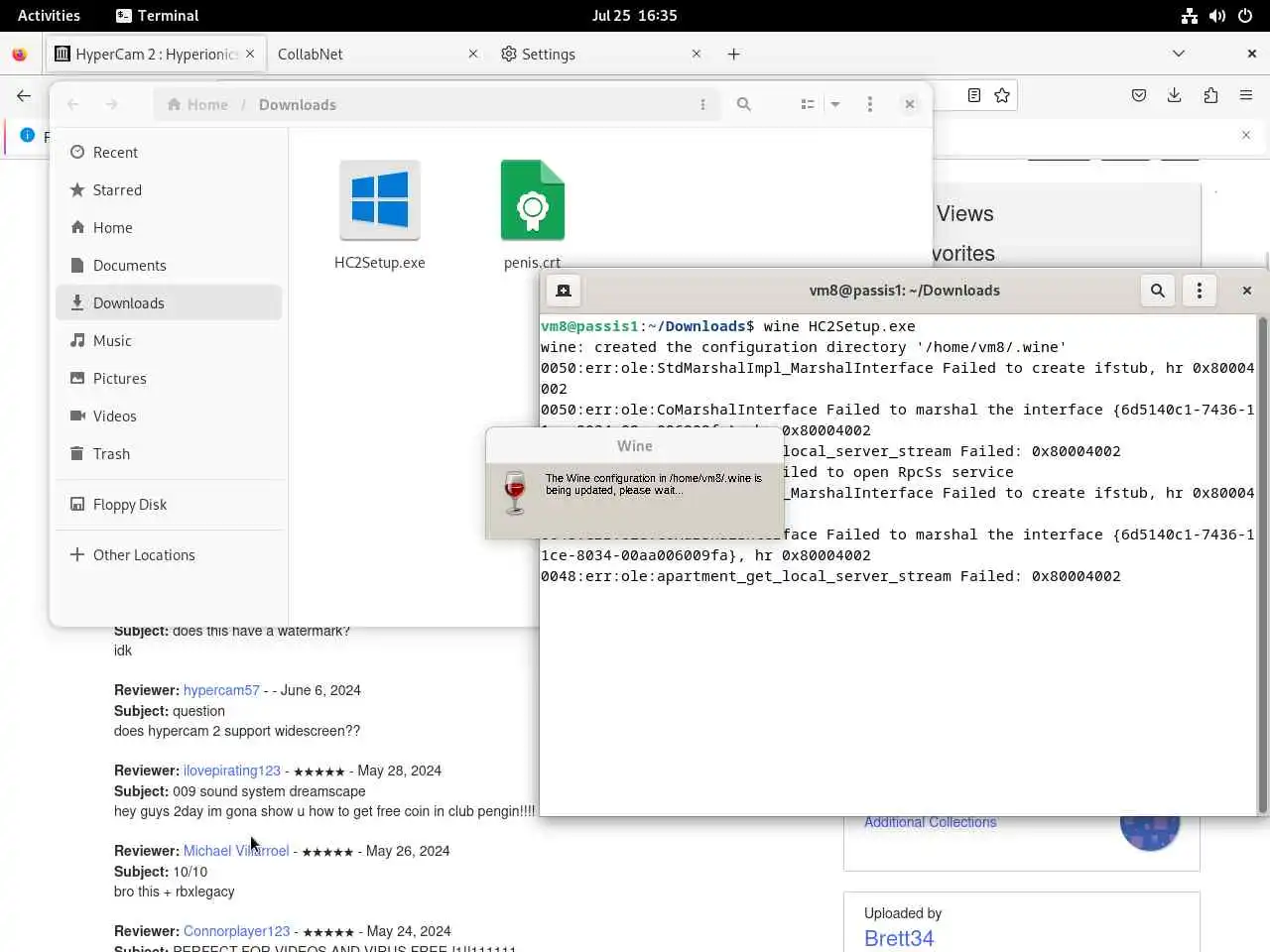The image size is (1270, 952).
Task: Click the network status icon in top bar
Action: (x=1189, y=15)
